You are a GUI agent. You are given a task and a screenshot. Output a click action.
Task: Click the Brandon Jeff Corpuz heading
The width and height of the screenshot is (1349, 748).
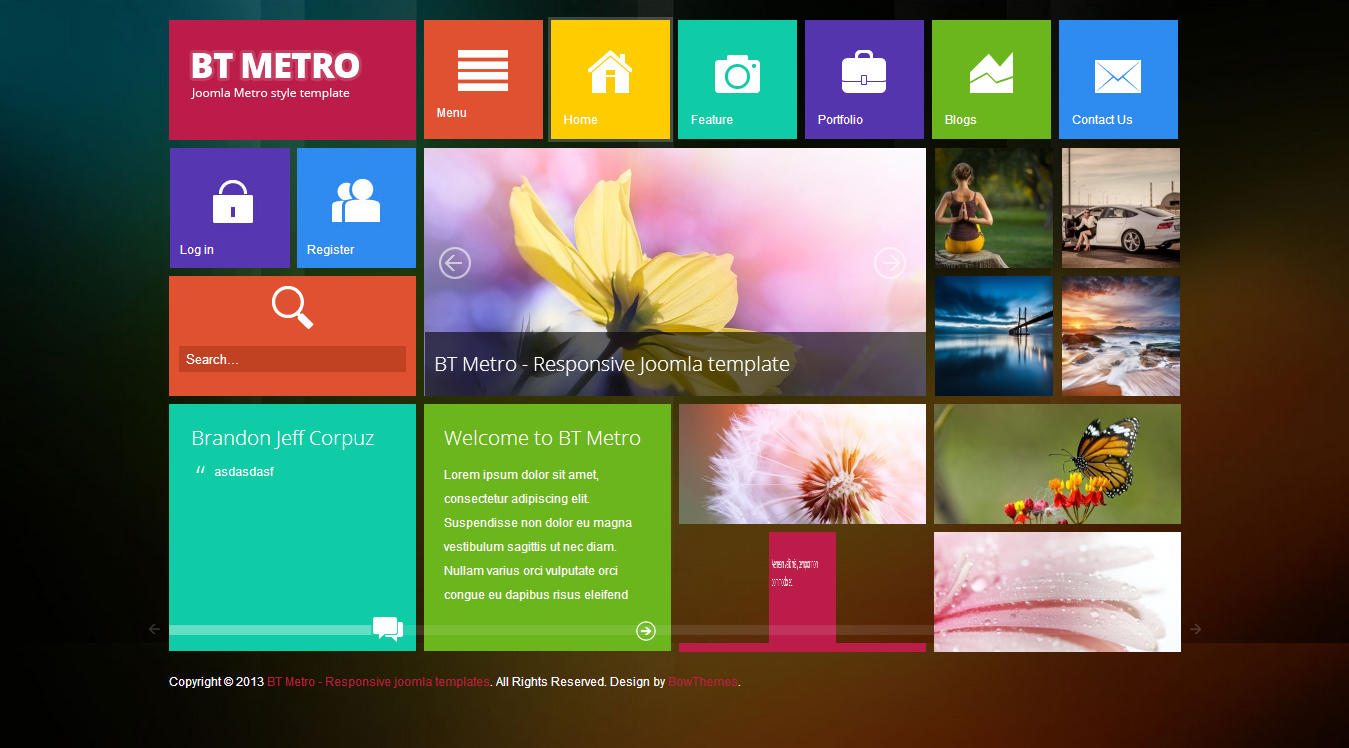pos(283,438)
